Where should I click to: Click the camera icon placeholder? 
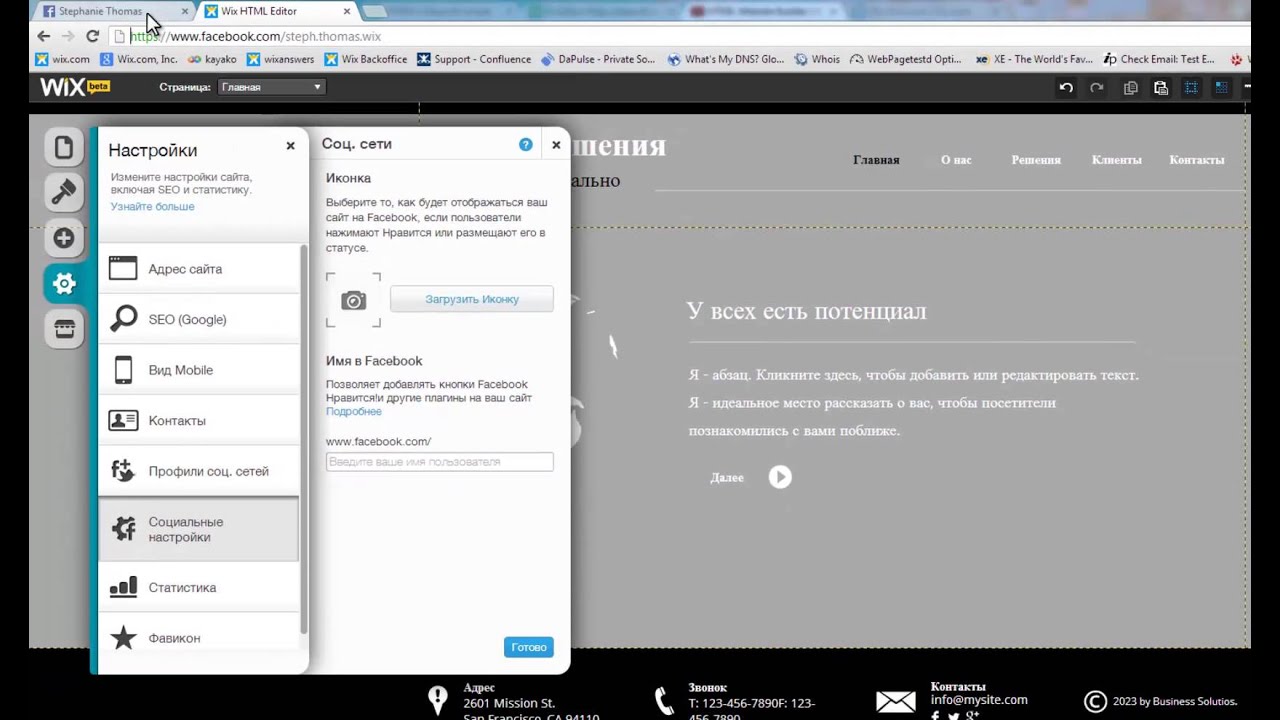tap(353, 300)
